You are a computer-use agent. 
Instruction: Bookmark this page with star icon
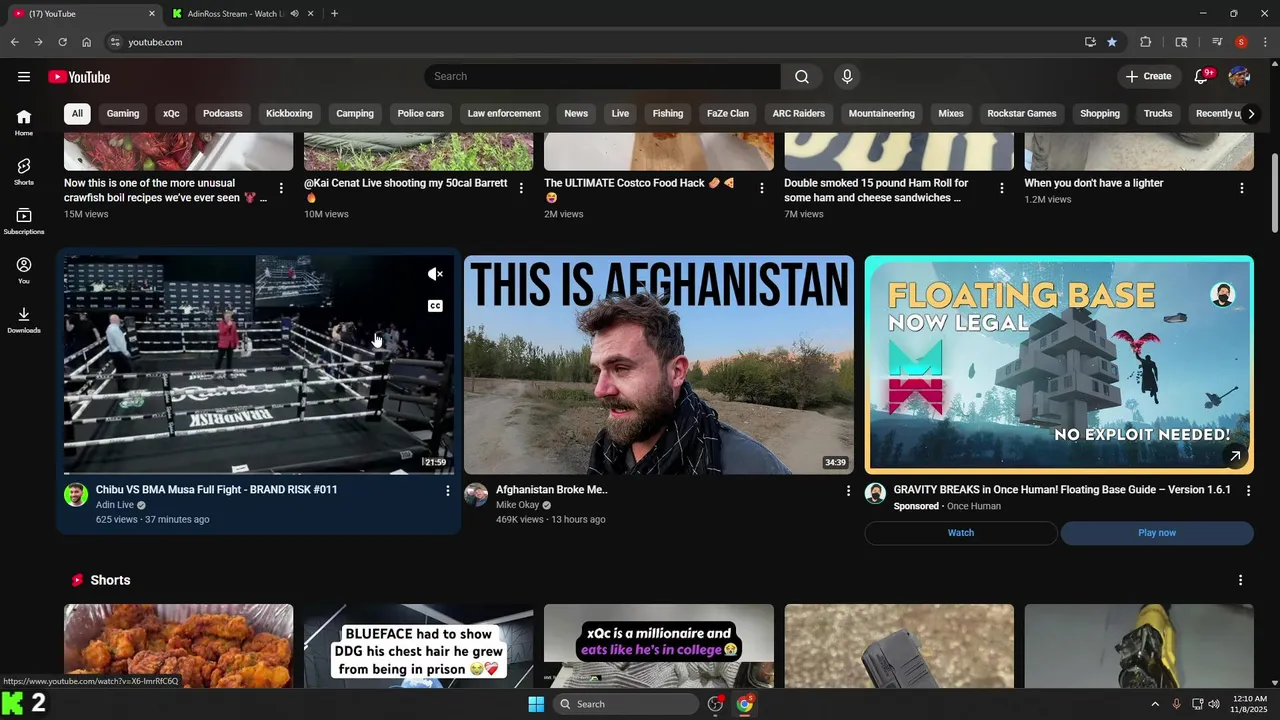(x=1112, y=42)
